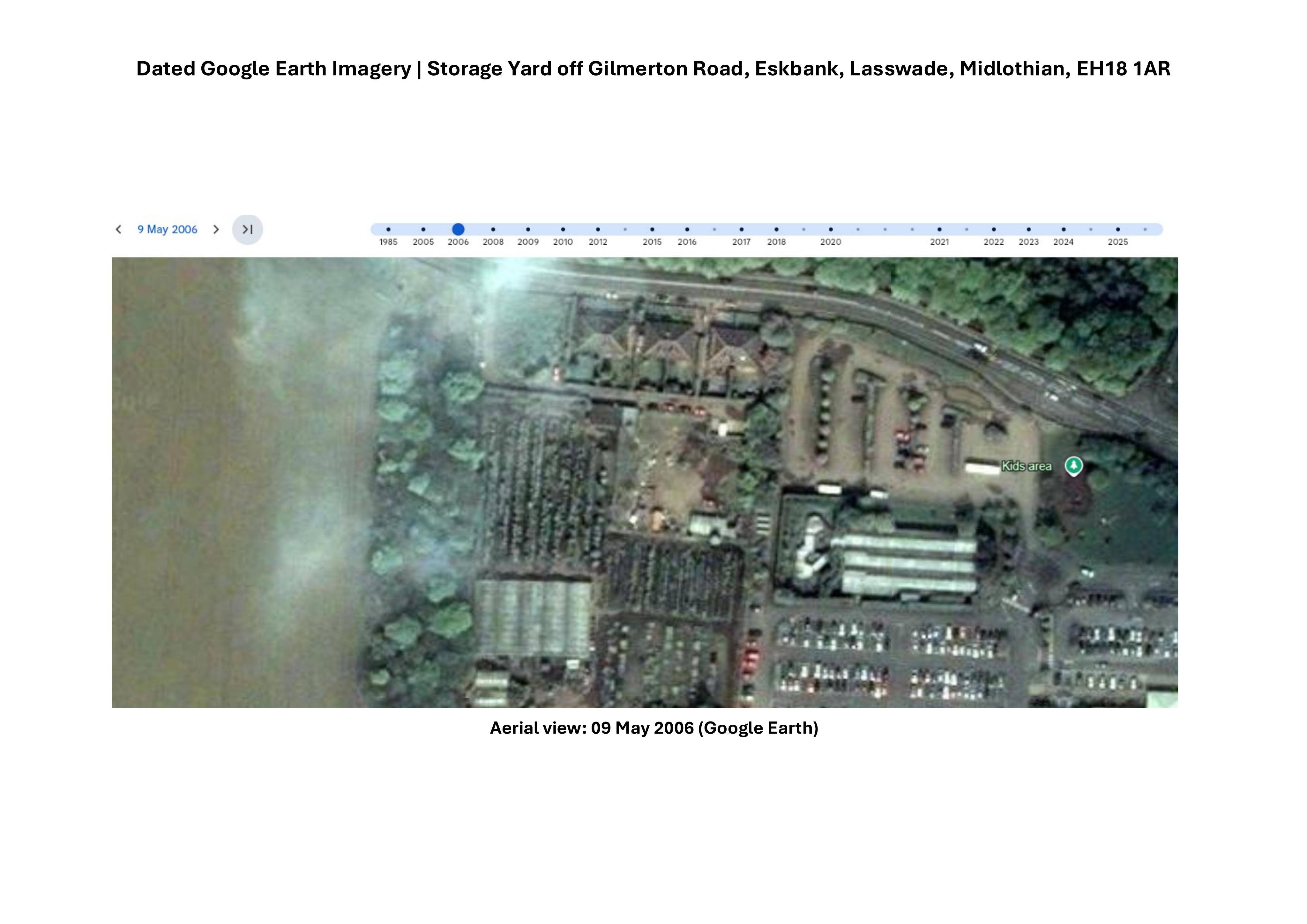Select the 2012 timeline marker

point(598,229)
